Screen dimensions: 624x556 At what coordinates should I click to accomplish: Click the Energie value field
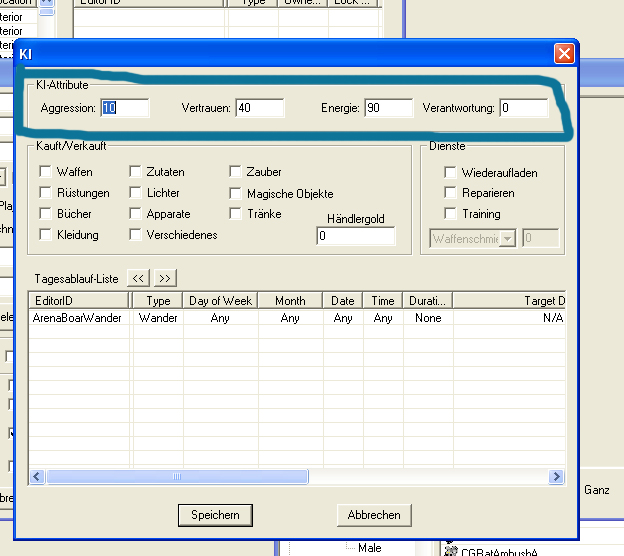[387, 108]
